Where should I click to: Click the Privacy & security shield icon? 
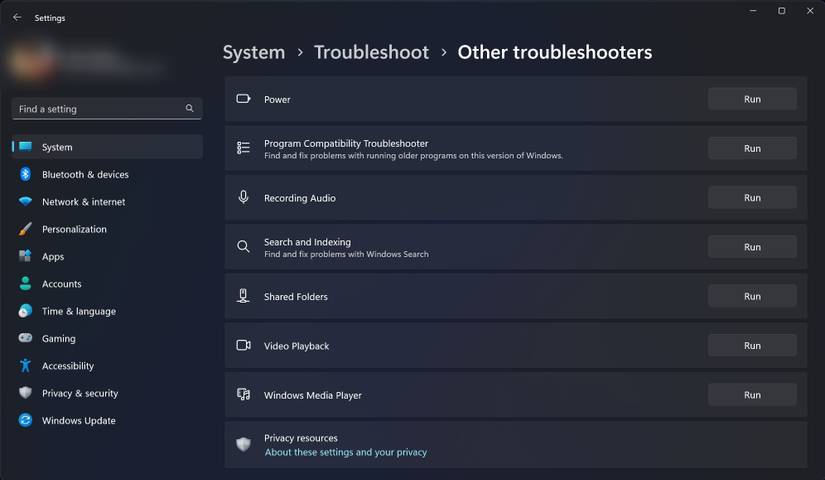tap(25, 393)
